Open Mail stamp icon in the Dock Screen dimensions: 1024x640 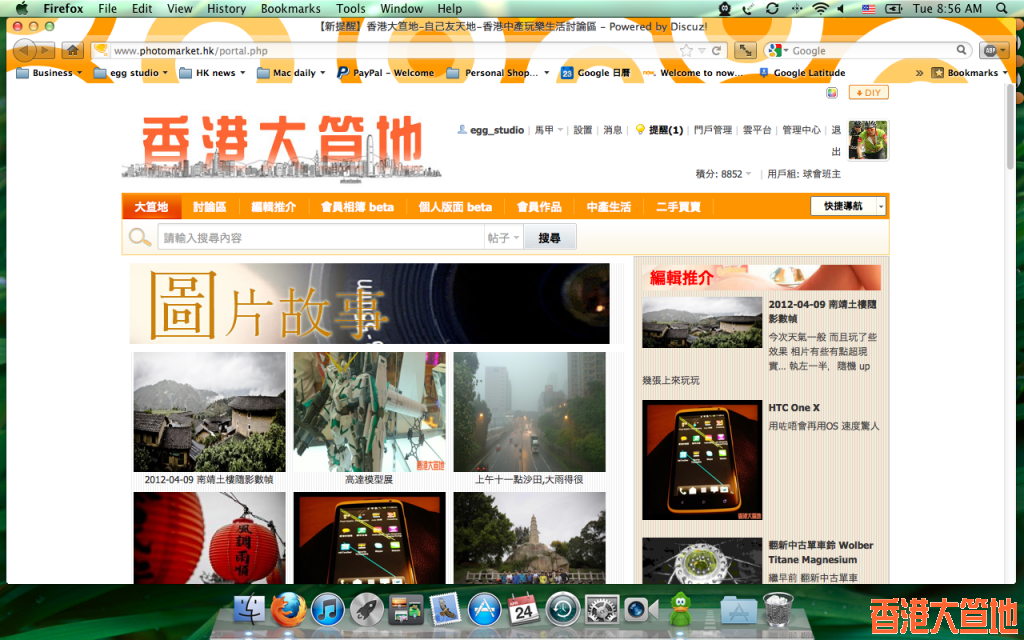(445, 610)
